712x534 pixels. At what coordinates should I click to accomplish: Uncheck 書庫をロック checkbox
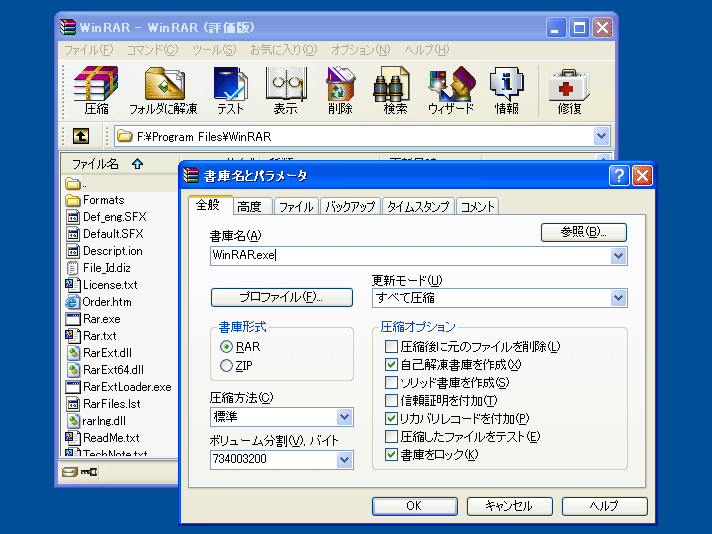tap(391, 455)
